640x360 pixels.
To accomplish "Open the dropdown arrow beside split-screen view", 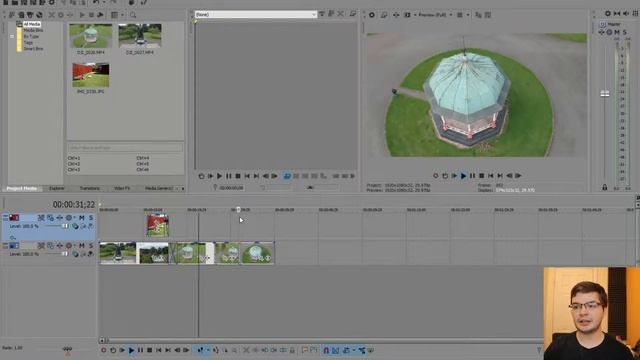I will [415, 15].
